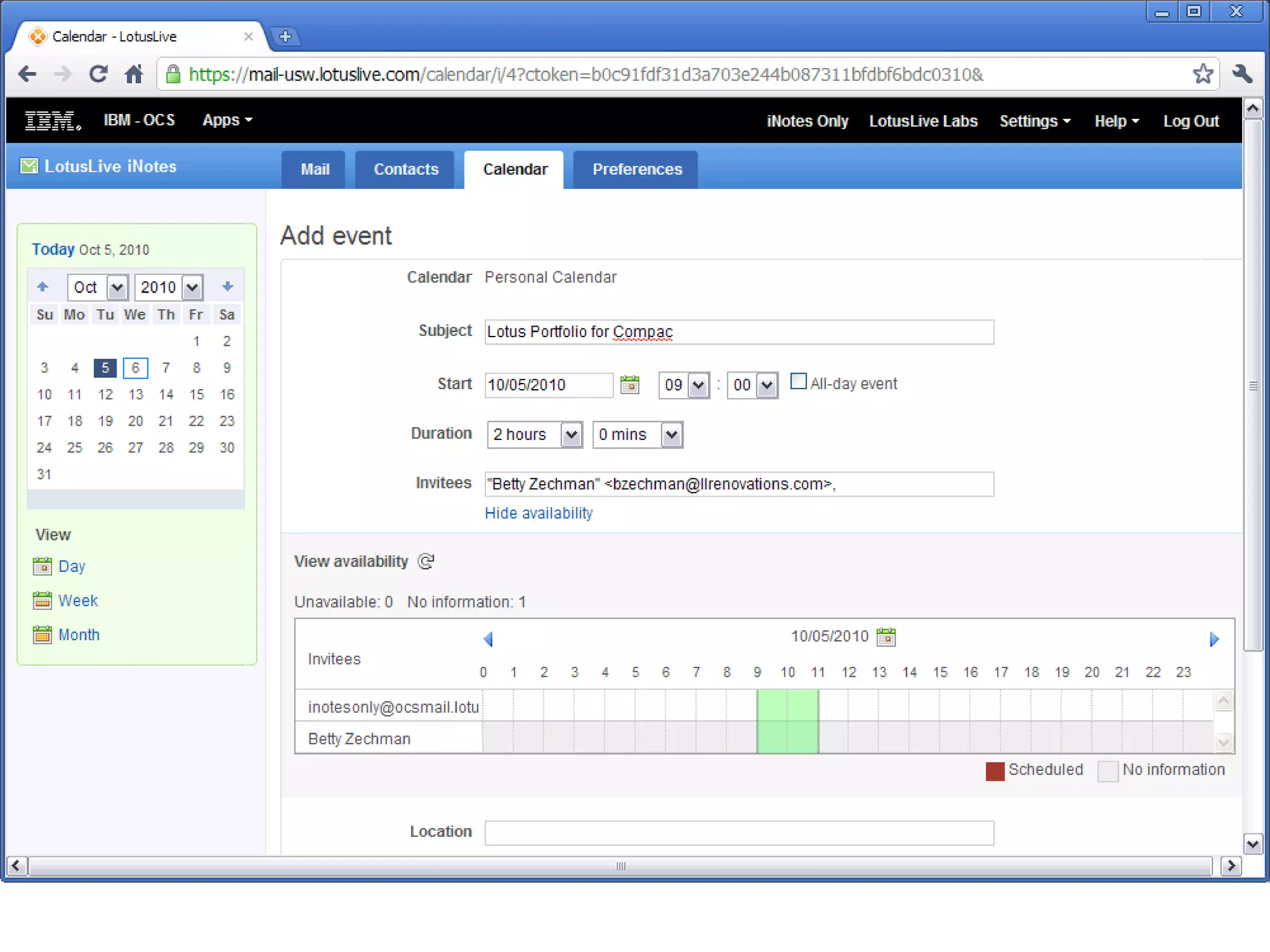The height and width of the screenshot is (952, 1270).
Task: Go to next day in availability grid
Action: coord(1214,639)
